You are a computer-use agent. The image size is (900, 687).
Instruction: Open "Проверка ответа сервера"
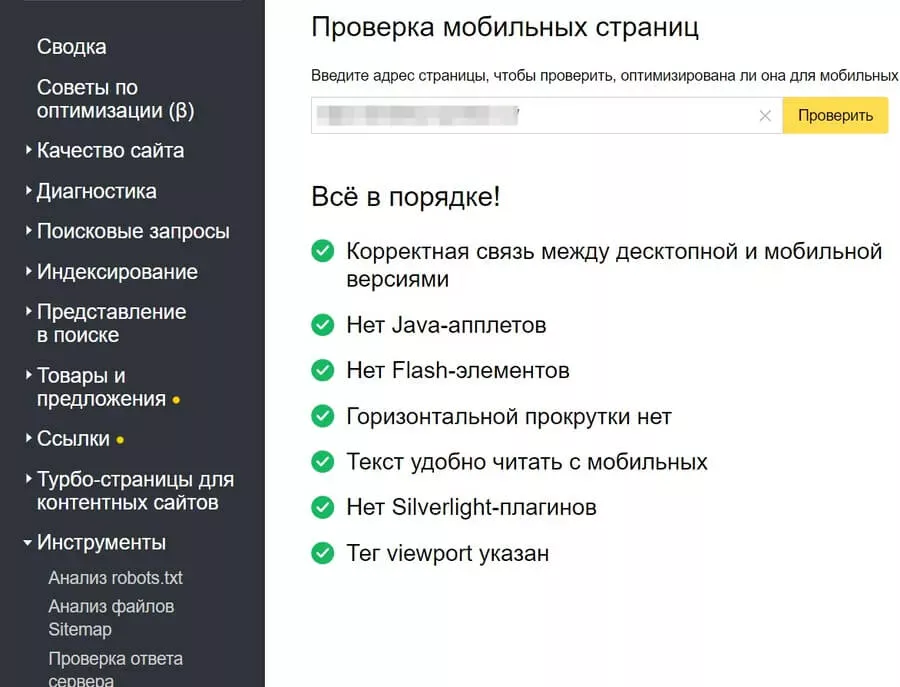coord(115,658)
